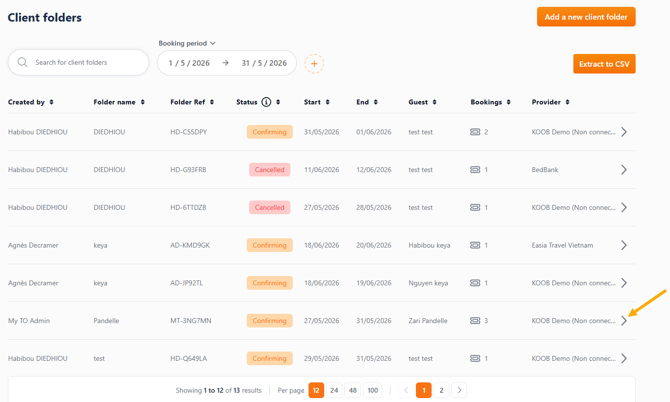The width and height of the screenshot is (670, 402).
Task: Go to page 2 of results
Action: tap(441, 390)
